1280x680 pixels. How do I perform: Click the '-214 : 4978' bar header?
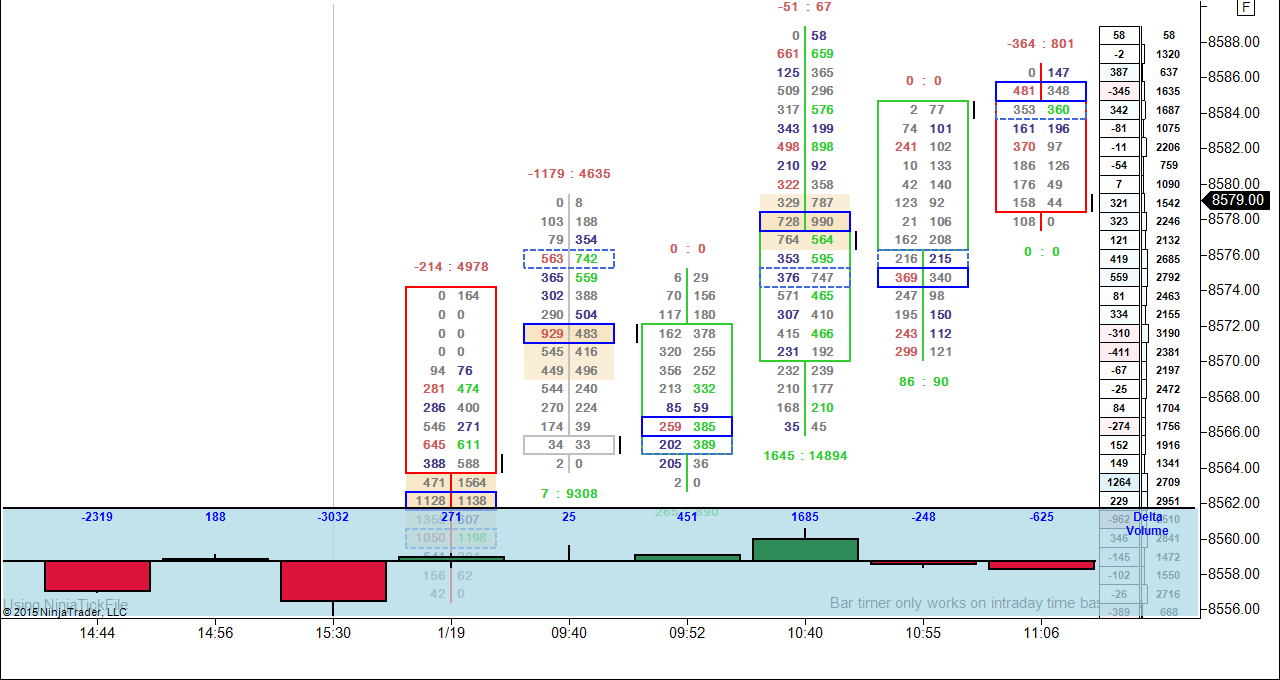[451, 267]
